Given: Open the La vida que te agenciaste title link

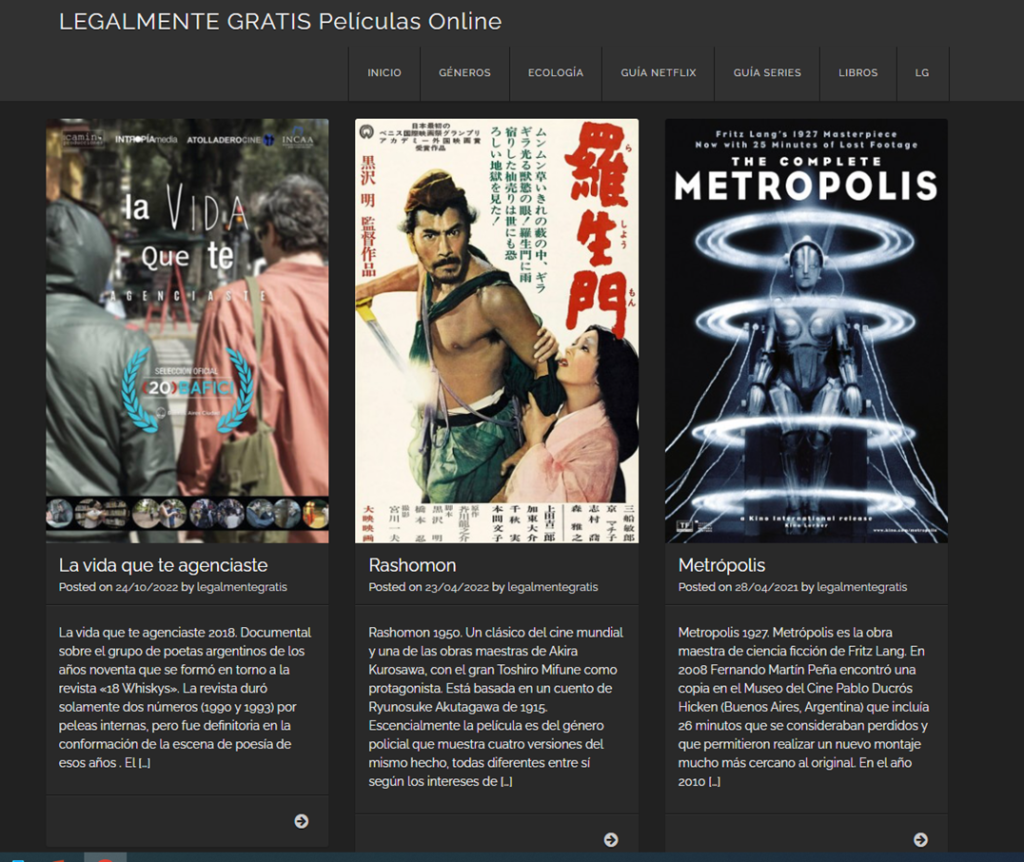Looking at the screenshot, I should point(163,565).
